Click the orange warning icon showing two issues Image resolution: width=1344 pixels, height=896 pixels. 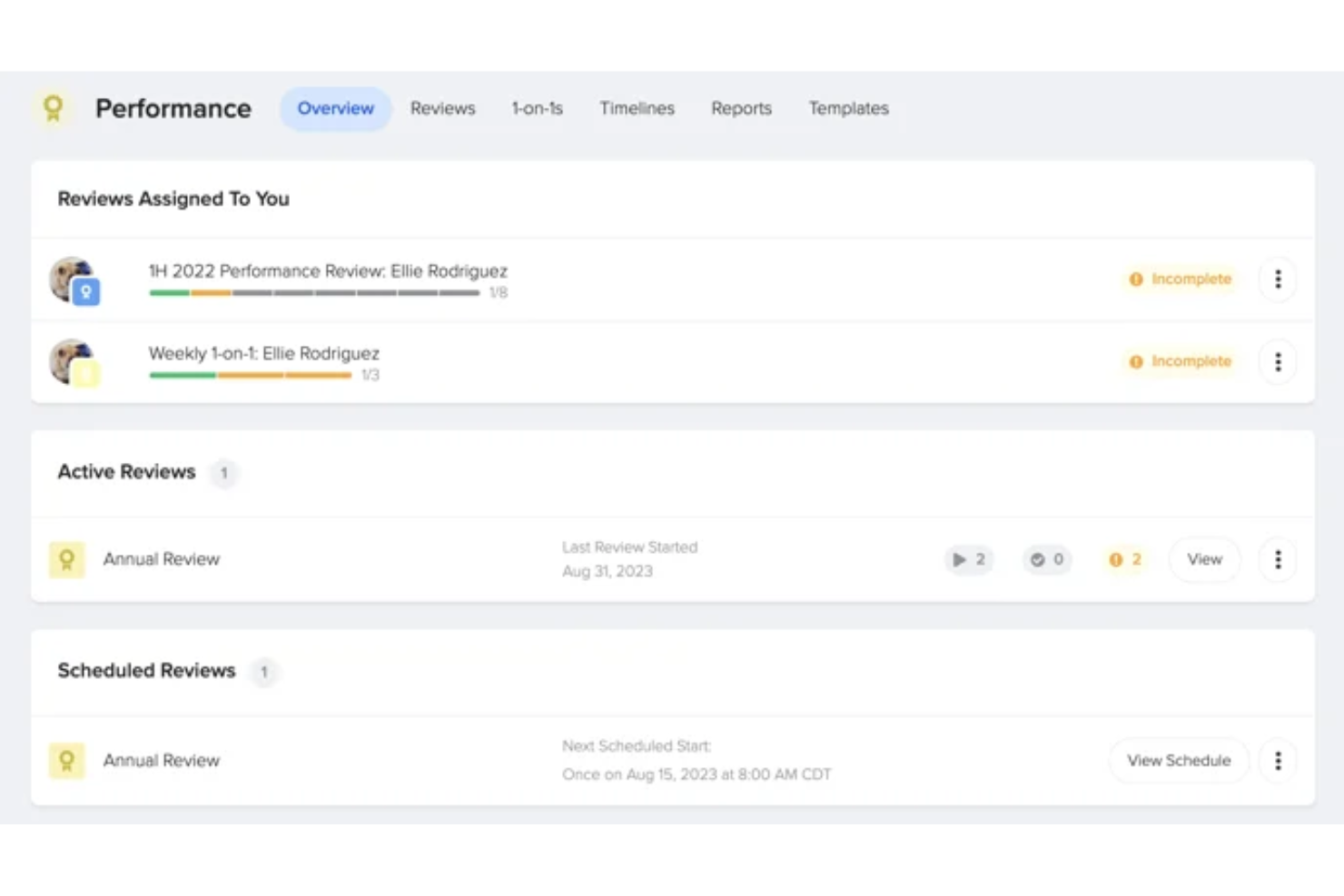[1123, 560]
